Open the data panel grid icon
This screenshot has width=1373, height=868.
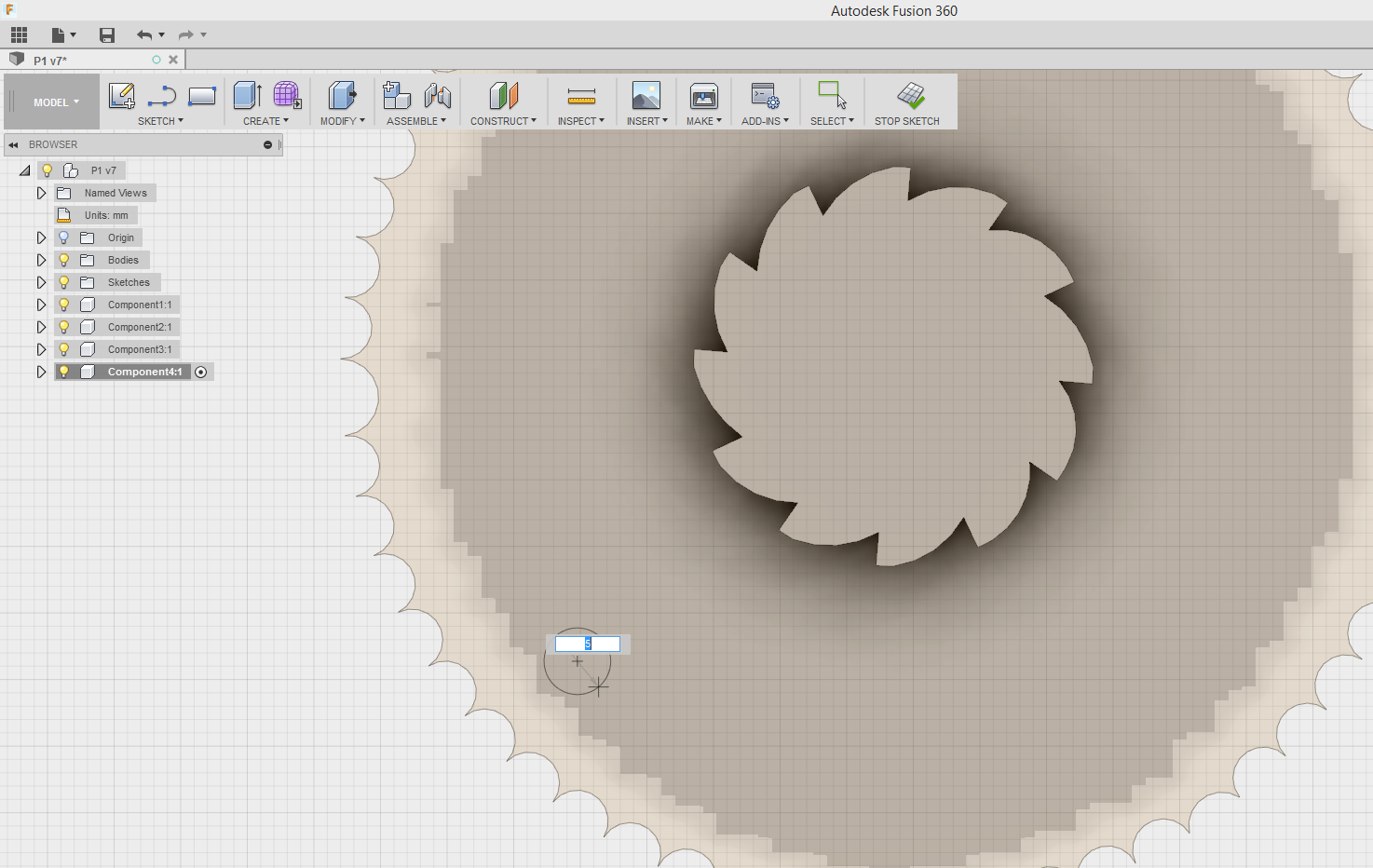click(20, 35)
